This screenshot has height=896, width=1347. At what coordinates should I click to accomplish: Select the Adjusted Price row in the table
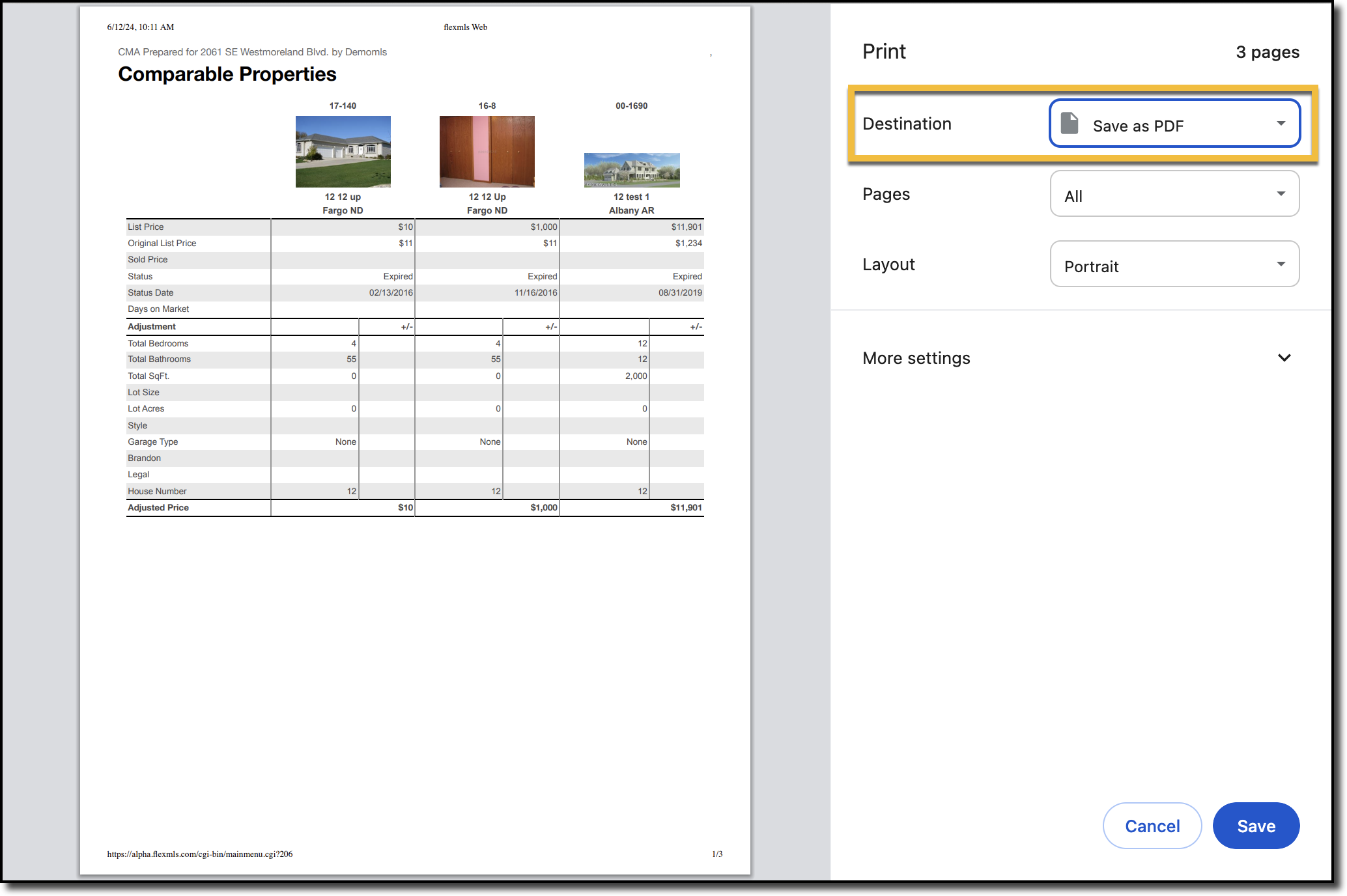tap(158, 507)
